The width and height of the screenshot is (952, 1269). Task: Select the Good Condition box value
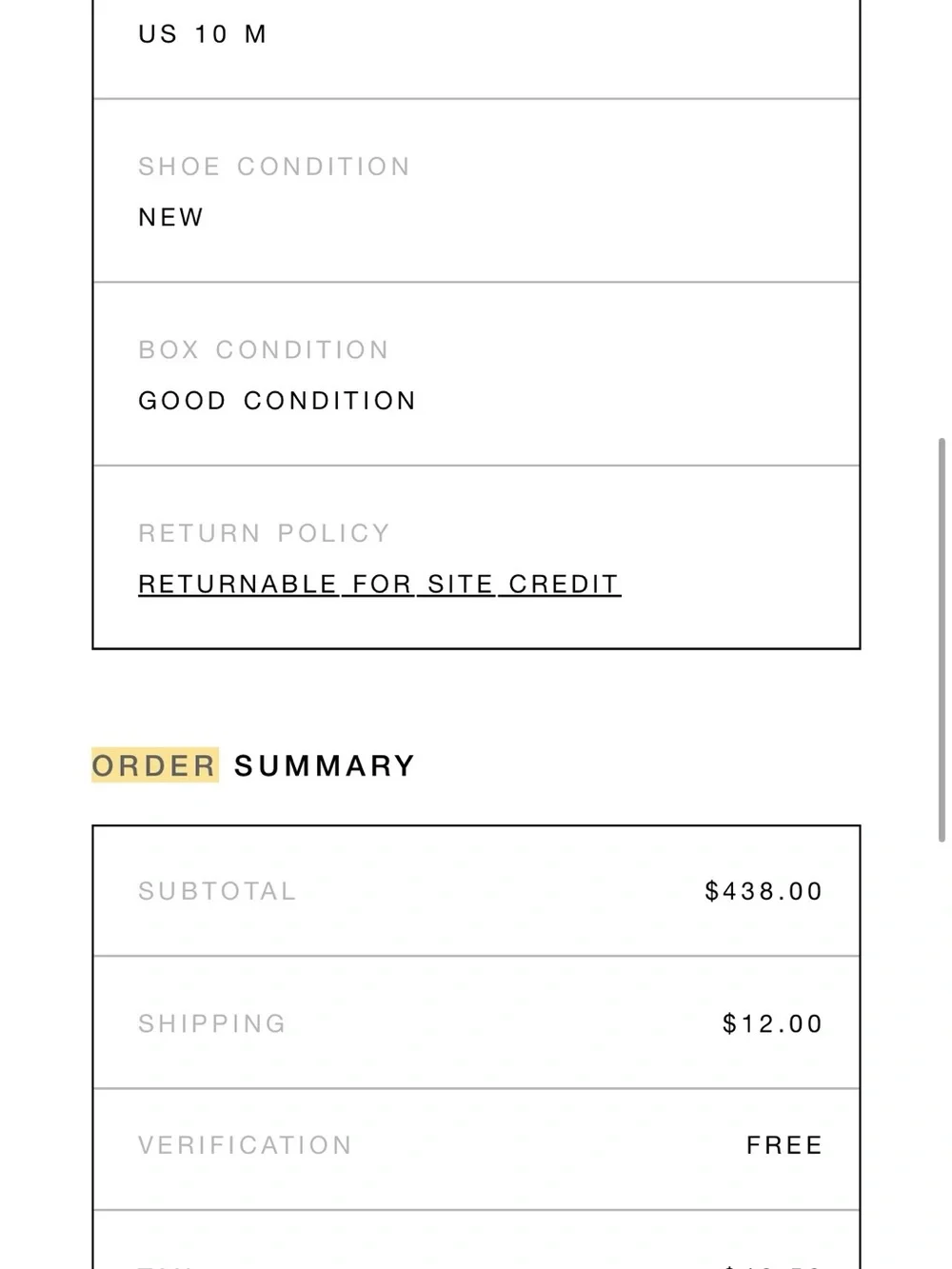coord(277,401)
